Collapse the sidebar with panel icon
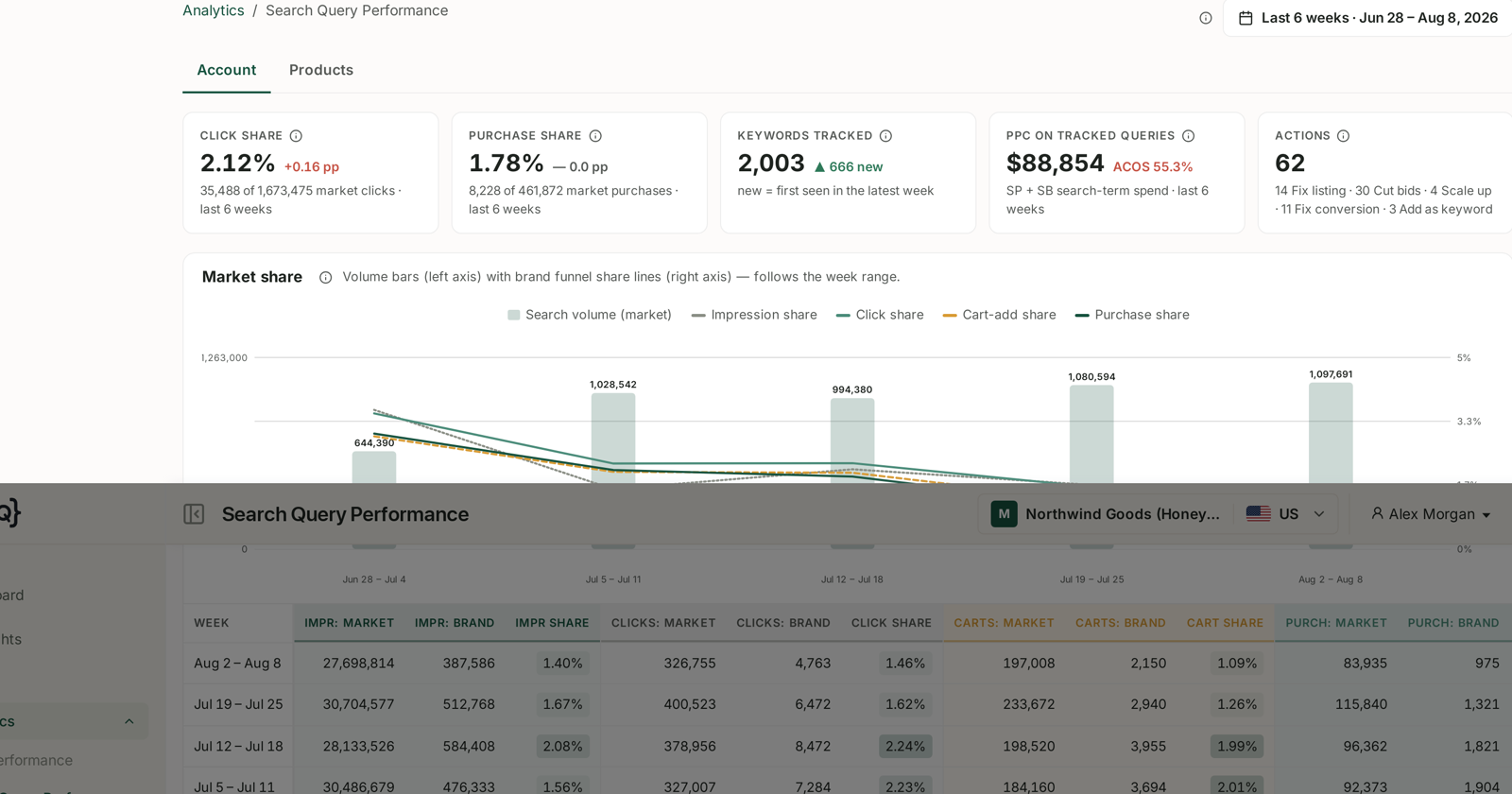 point(194,514)
